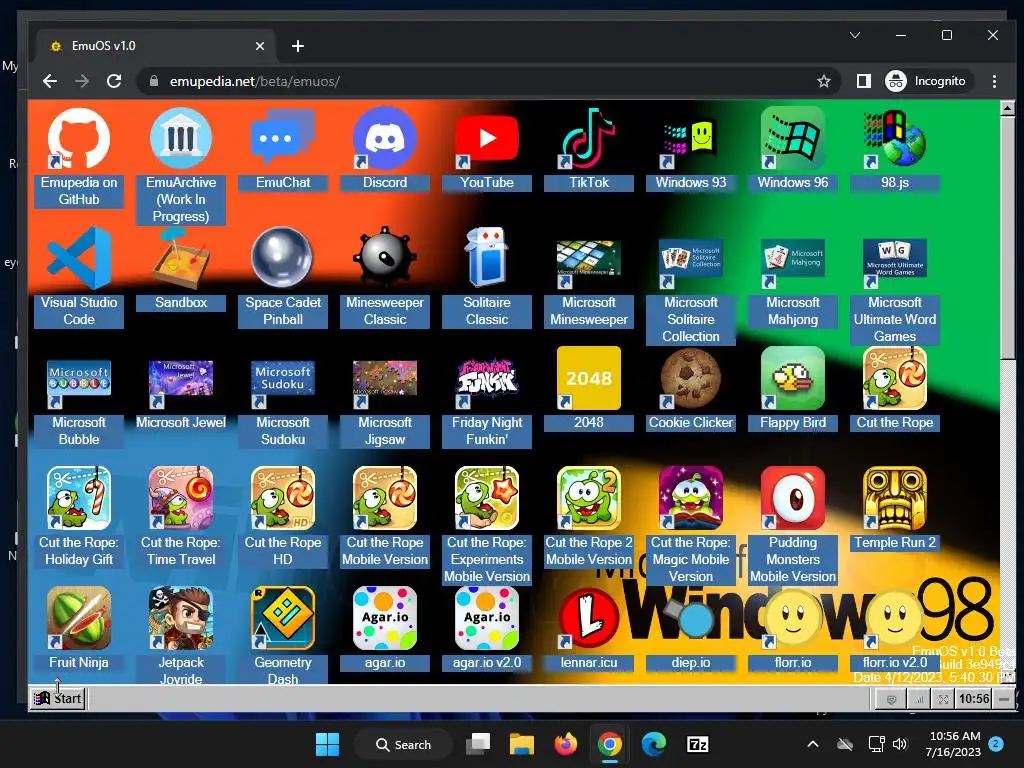Toggle fullscreen icon in EmuOS tray

coord(943,699)
